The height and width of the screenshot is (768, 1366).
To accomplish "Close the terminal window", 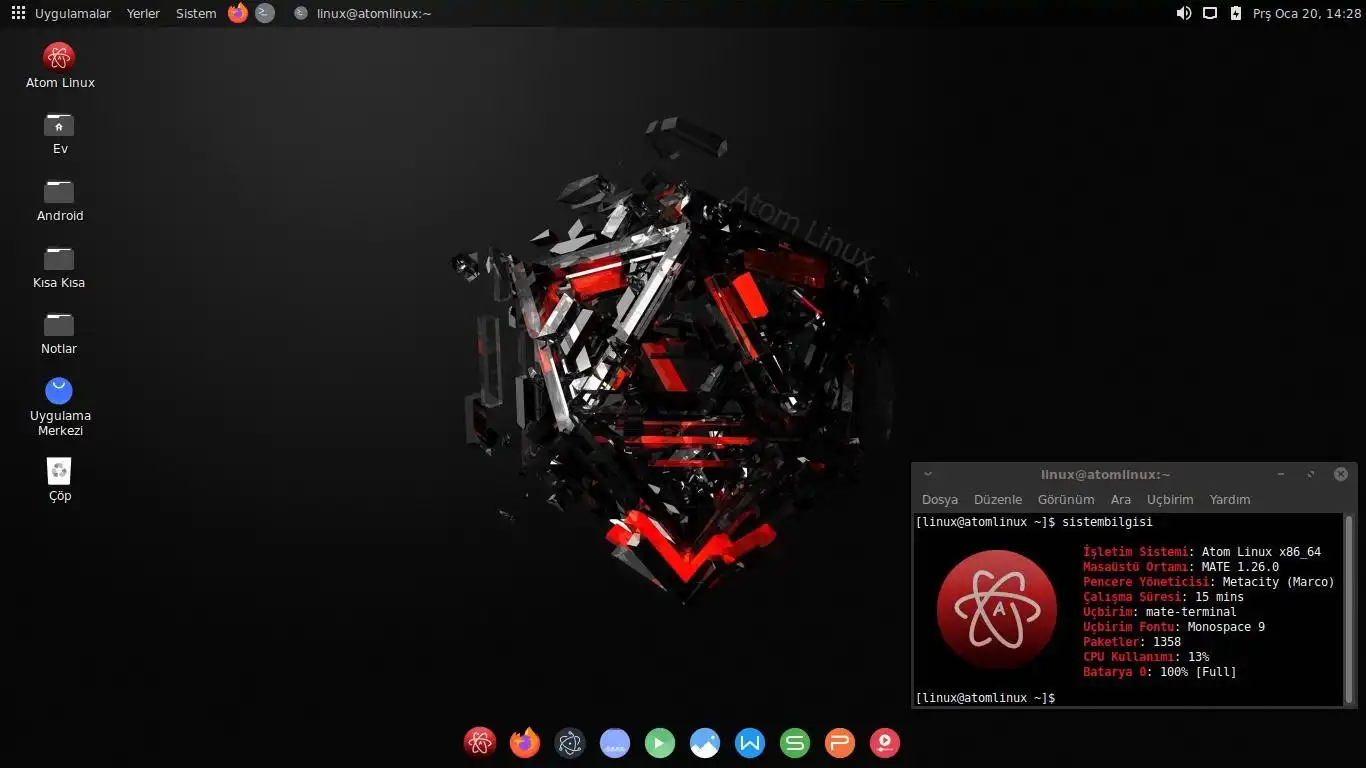I will click(x=1341, y=474).
